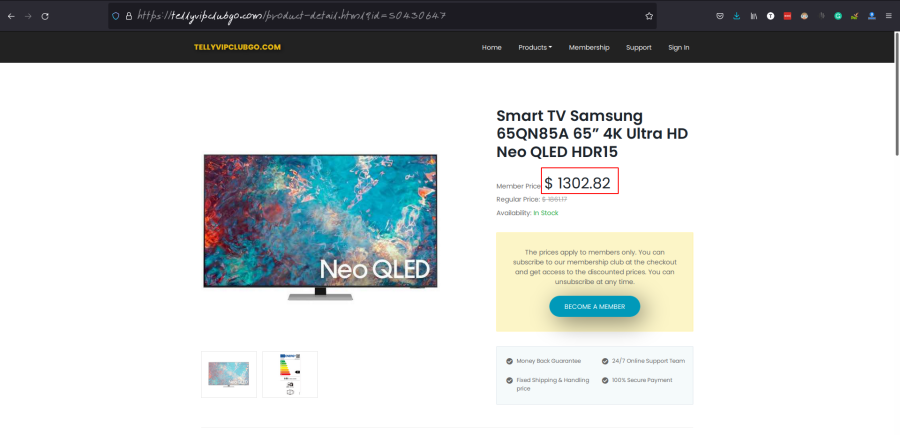The image size is (900, 435).
Task: Show the Downloads panel
Action: [737, 16]
